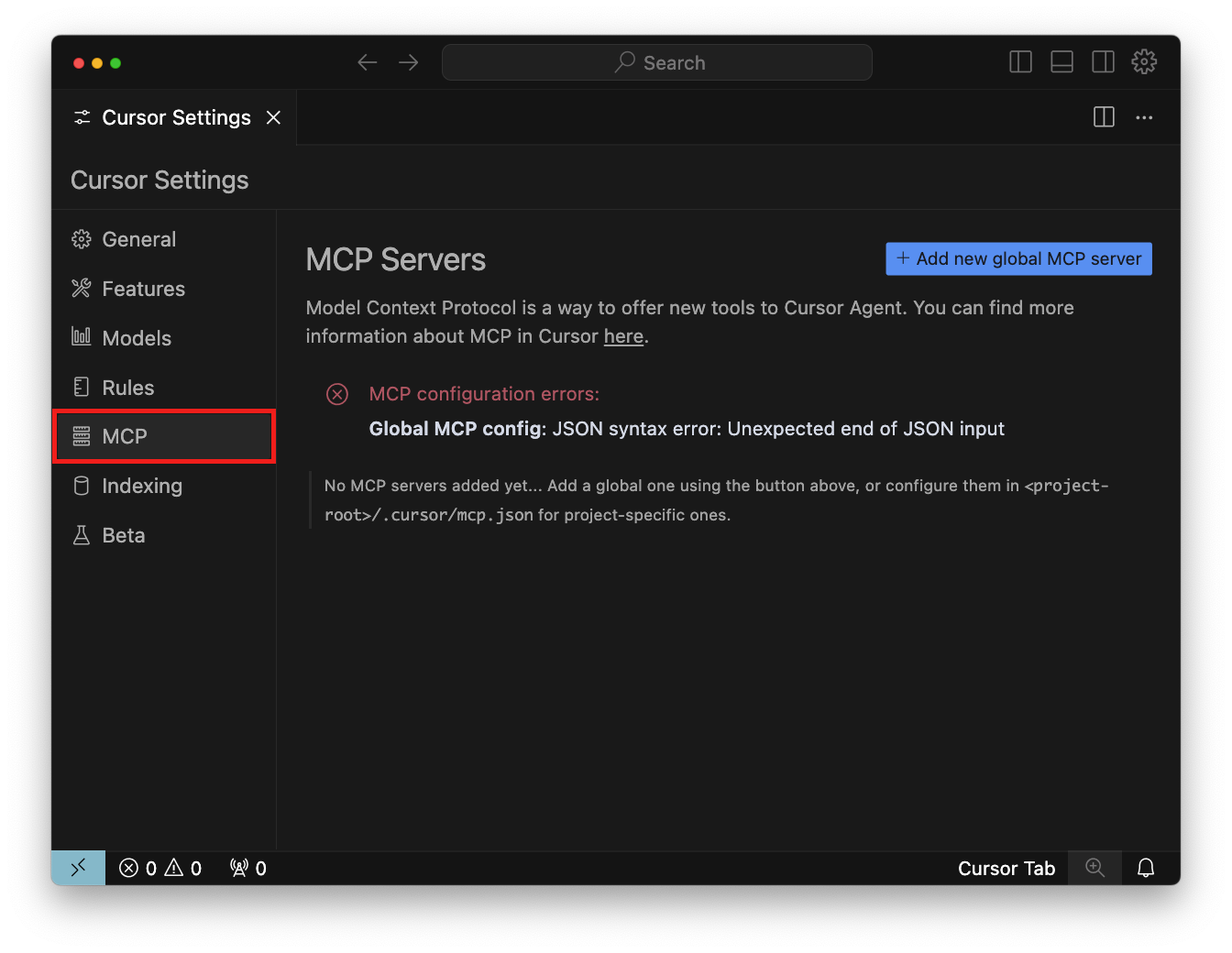
Task: Open remote window button in the status bar
Action: click(x=79, y=868)
